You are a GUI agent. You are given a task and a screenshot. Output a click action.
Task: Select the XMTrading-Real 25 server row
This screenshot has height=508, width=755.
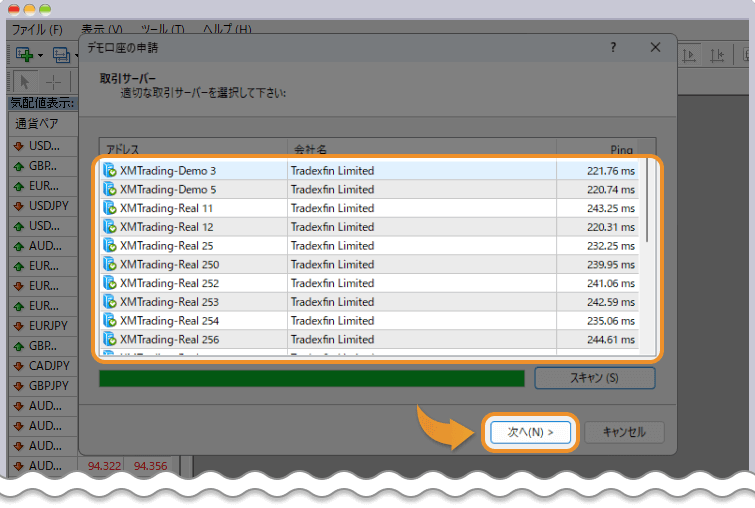point(369,246)
